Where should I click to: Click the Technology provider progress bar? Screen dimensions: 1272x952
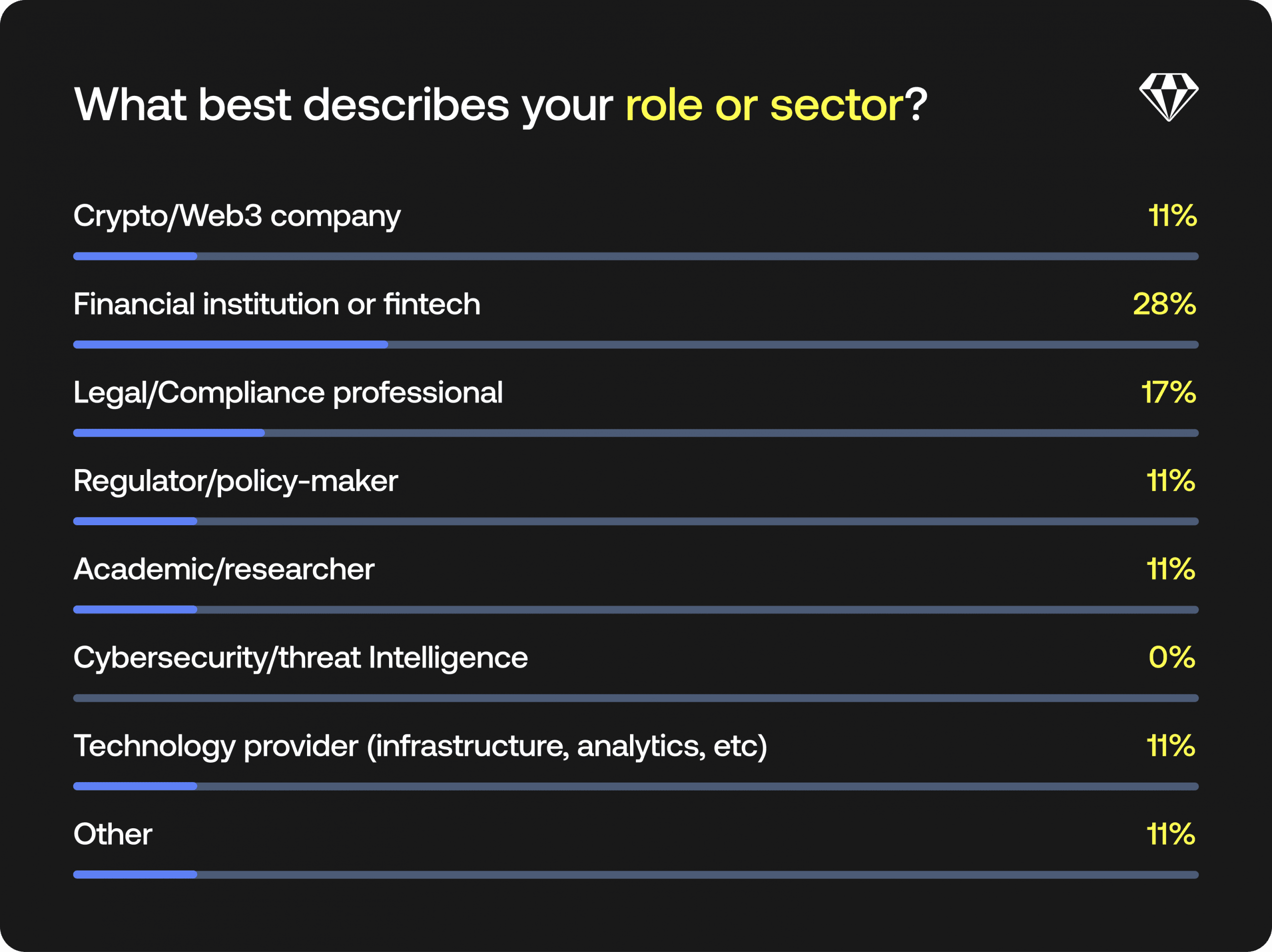pos(636,787)
